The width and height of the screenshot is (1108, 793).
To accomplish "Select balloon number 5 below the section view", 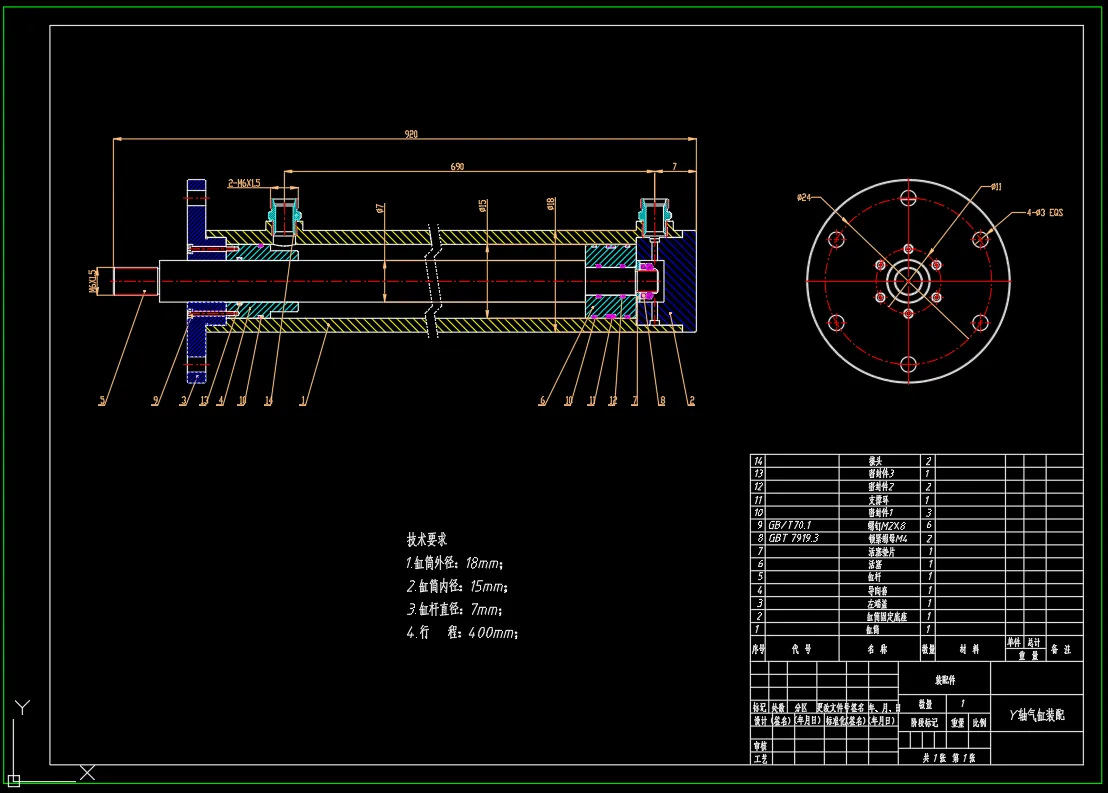I will 102,401.
